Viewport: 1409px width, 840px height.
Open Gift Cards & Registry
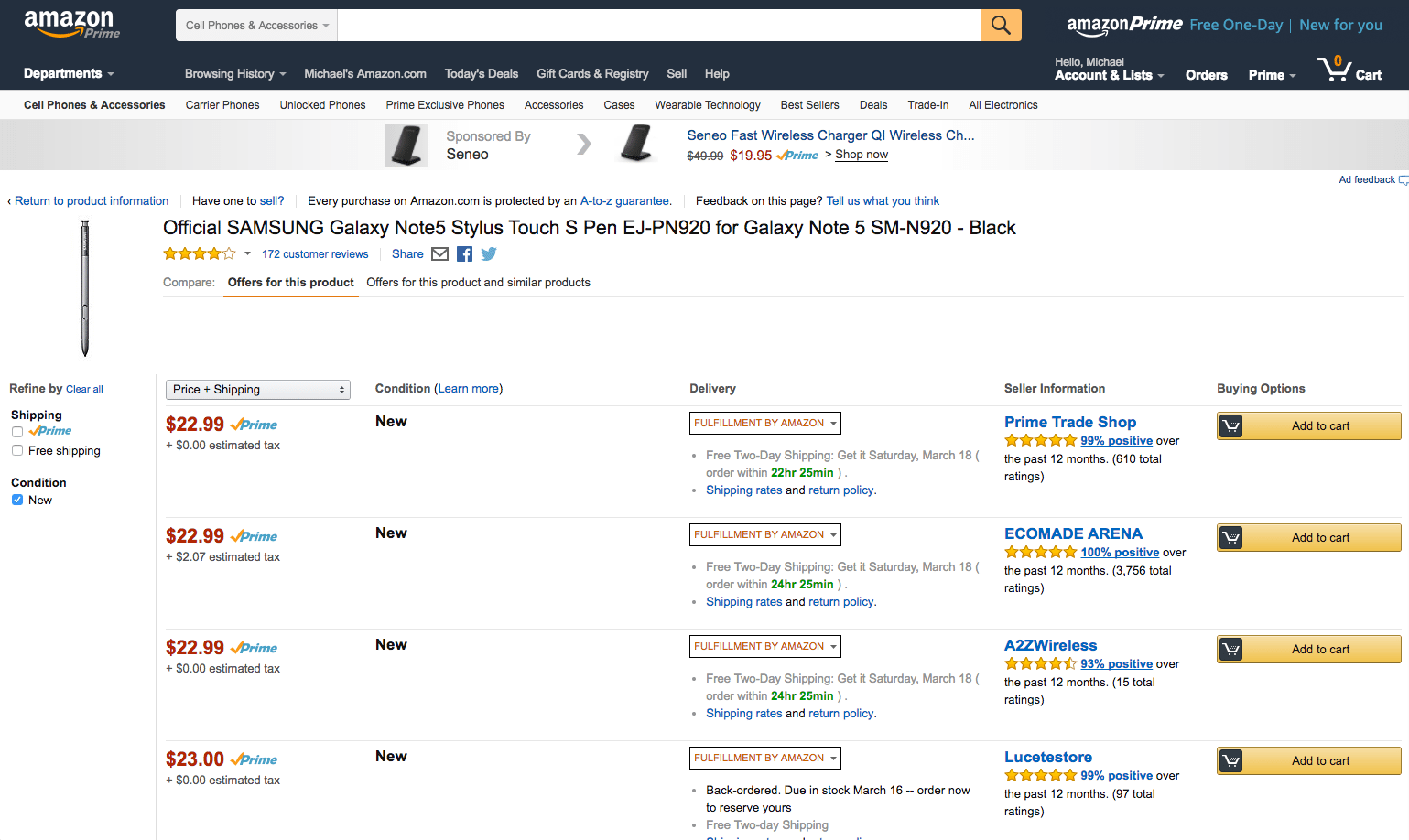coord(592,73)
